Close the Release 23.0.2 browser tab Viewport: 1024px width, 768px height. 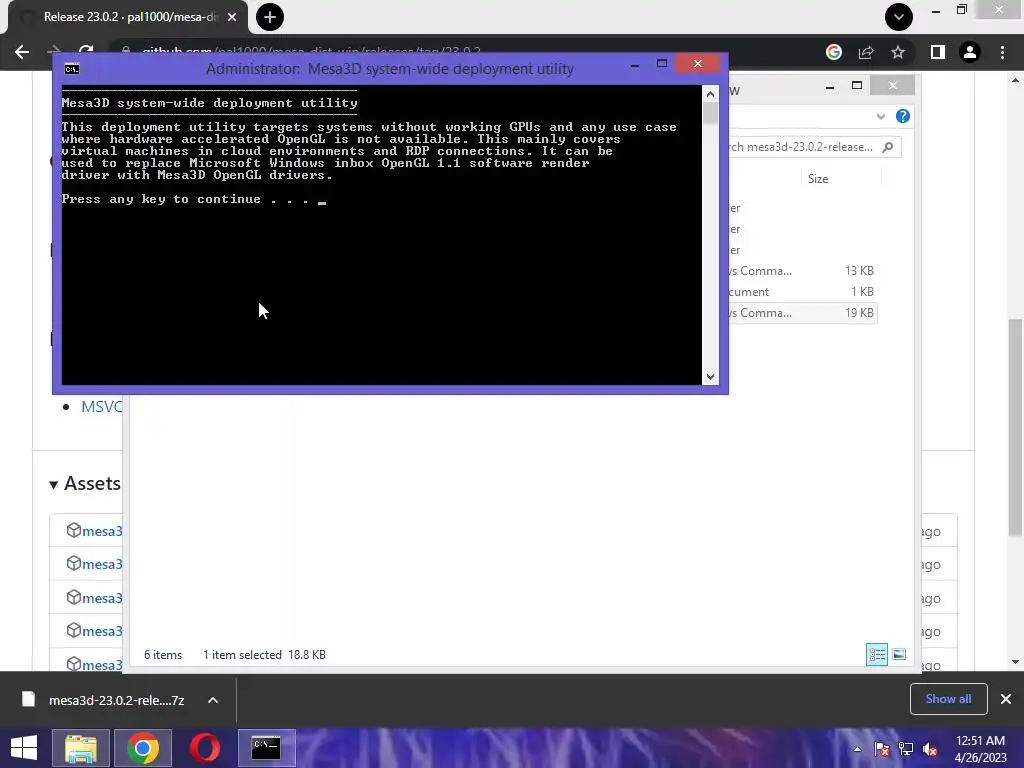click(x=232, y=17)
